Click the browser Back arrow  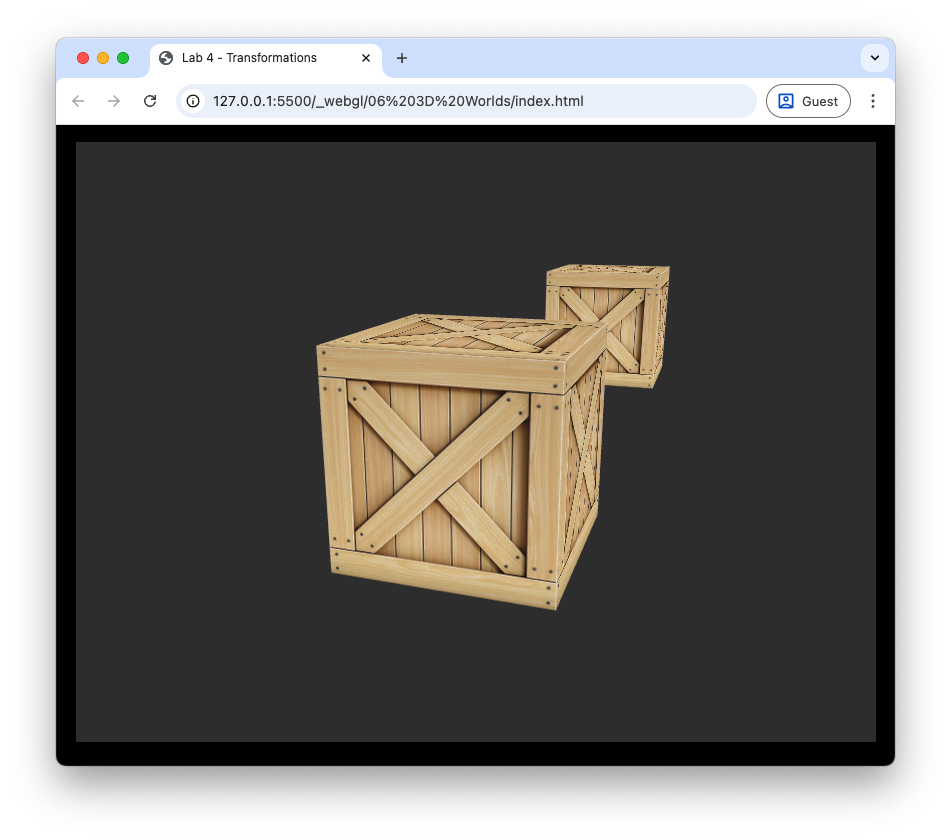click(78, 101)
